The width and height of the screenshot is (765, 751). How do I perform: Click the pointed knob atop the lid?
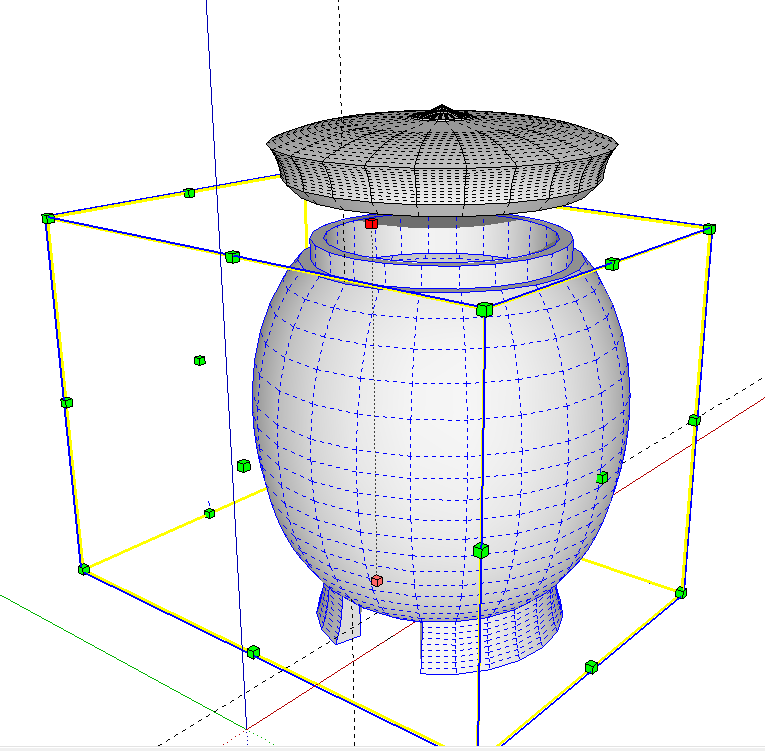click(438, 110)
